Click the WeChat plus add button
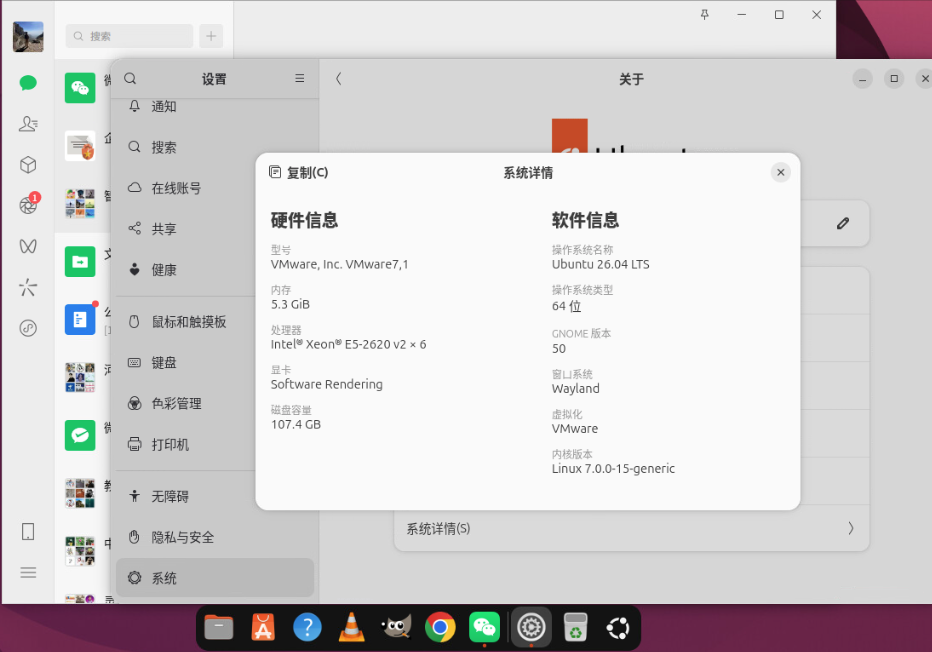Screen dimensions: 932x652 [x=211, y=36]
